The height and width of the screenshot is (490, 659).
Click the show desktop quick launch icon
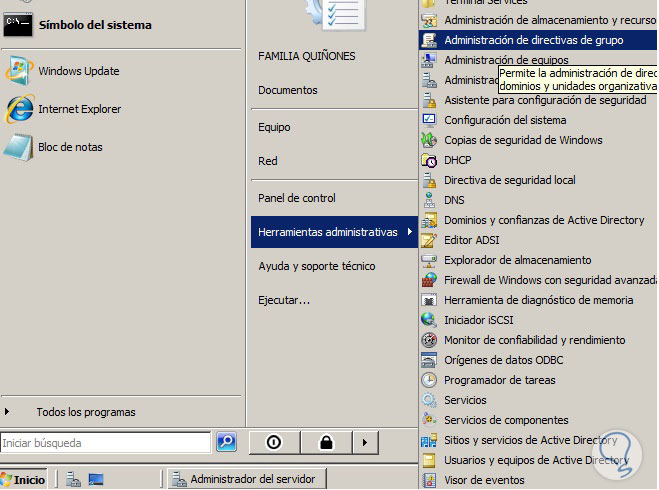coord(96,479)
